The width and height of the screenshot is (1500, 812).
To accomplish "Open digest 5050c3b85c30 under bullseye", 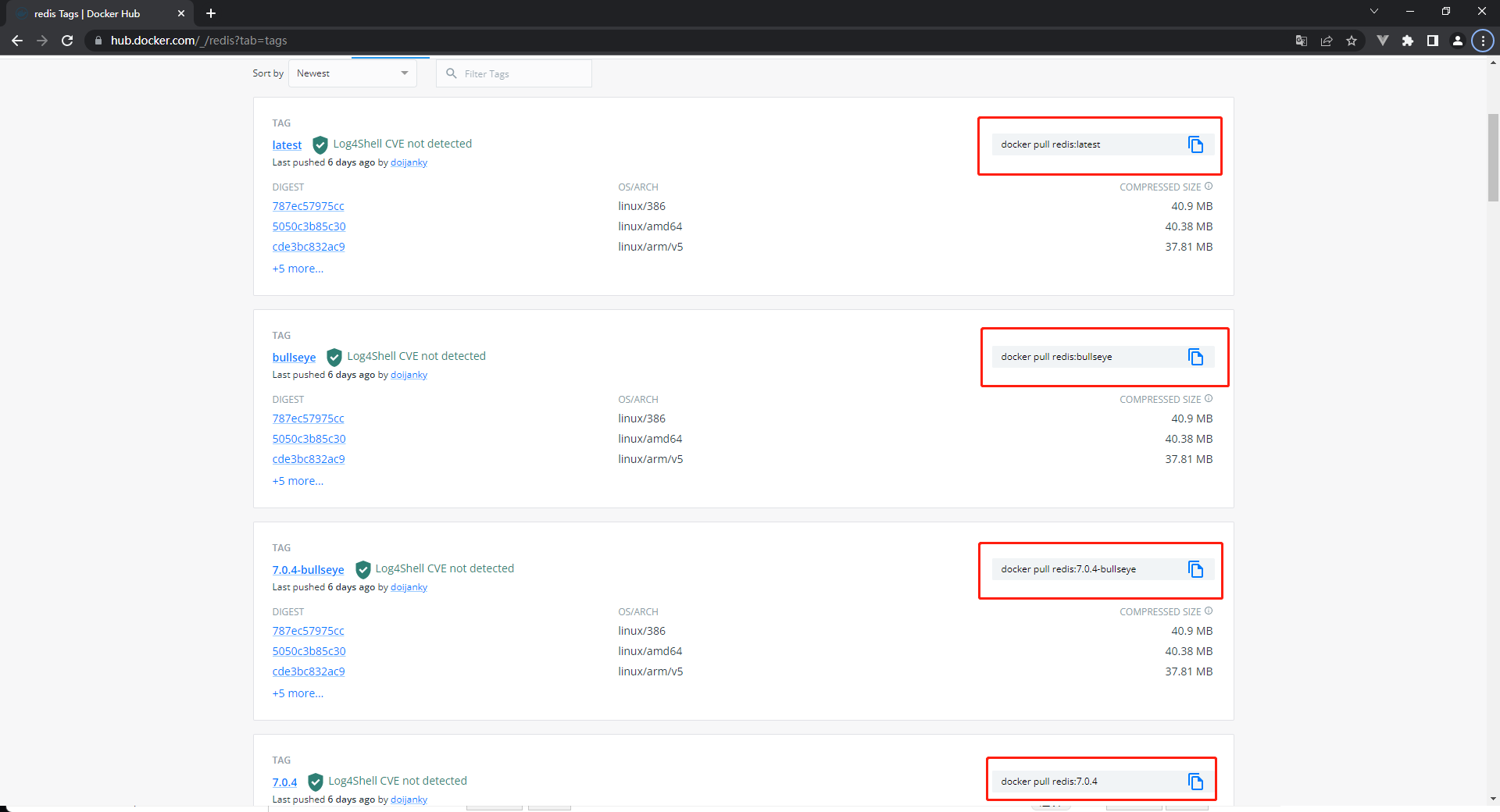I will (309, 439).
